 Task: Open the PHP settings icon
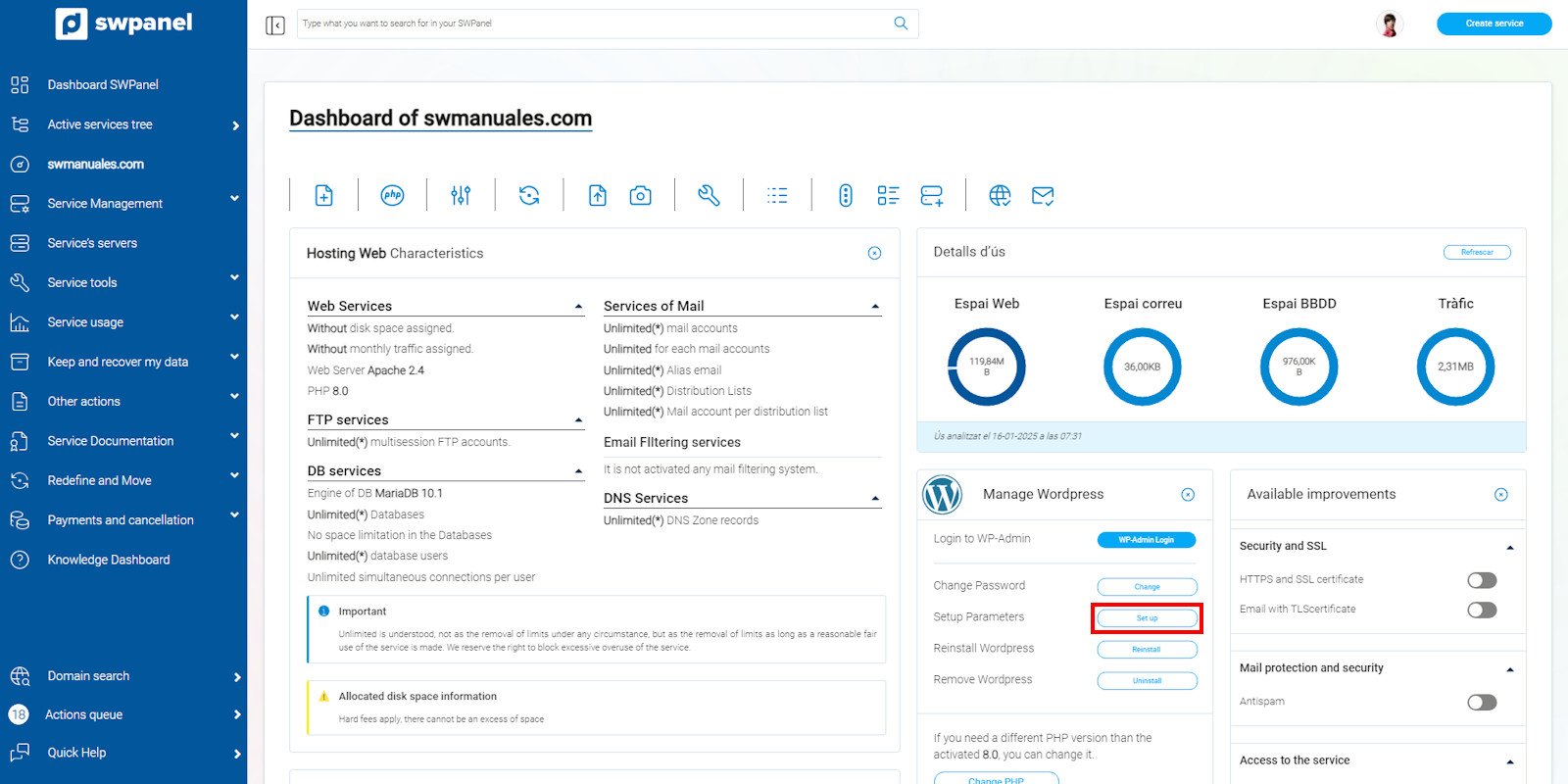tap(392, 195)
